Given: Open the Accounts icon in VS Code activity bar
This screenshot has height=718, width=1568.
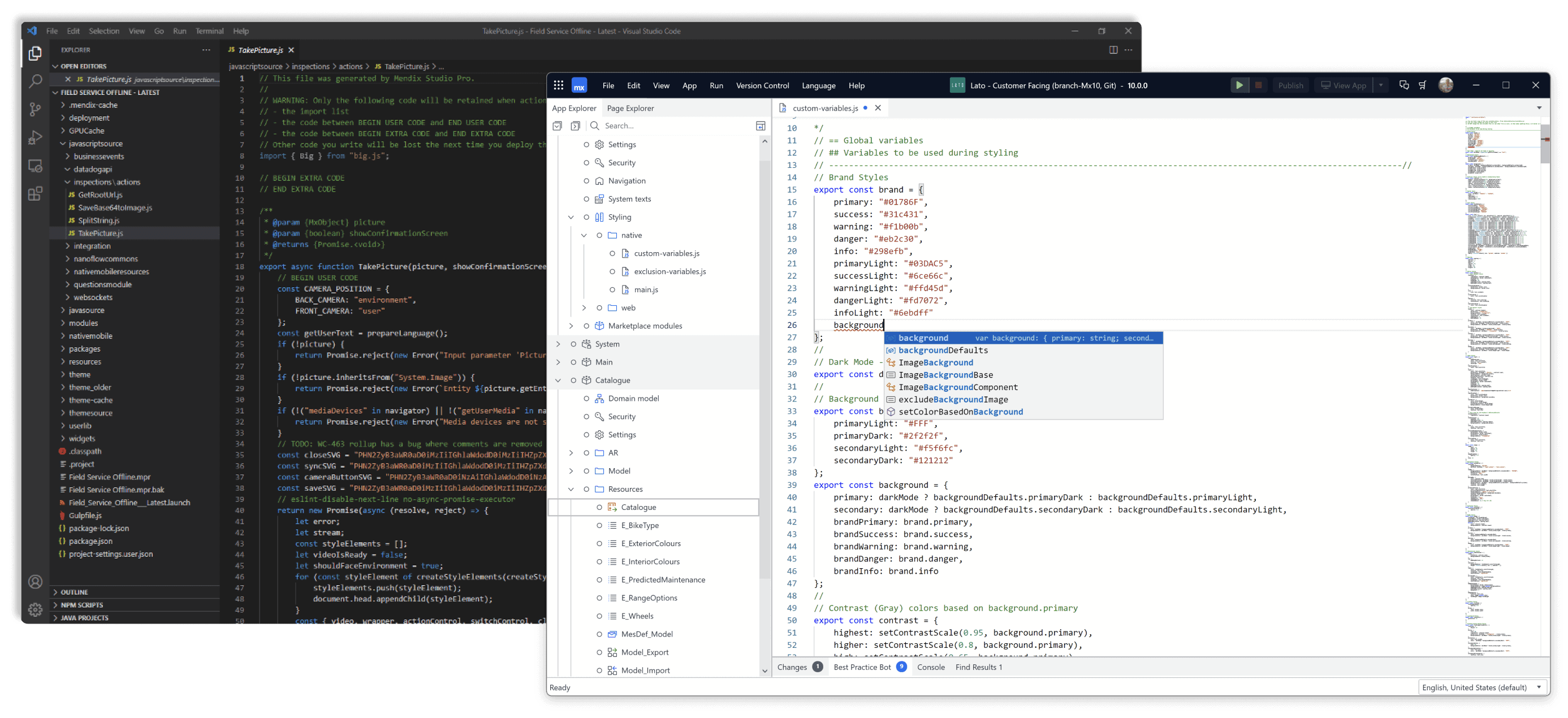Looking at the screenshot, I should [x=34, y=582].
